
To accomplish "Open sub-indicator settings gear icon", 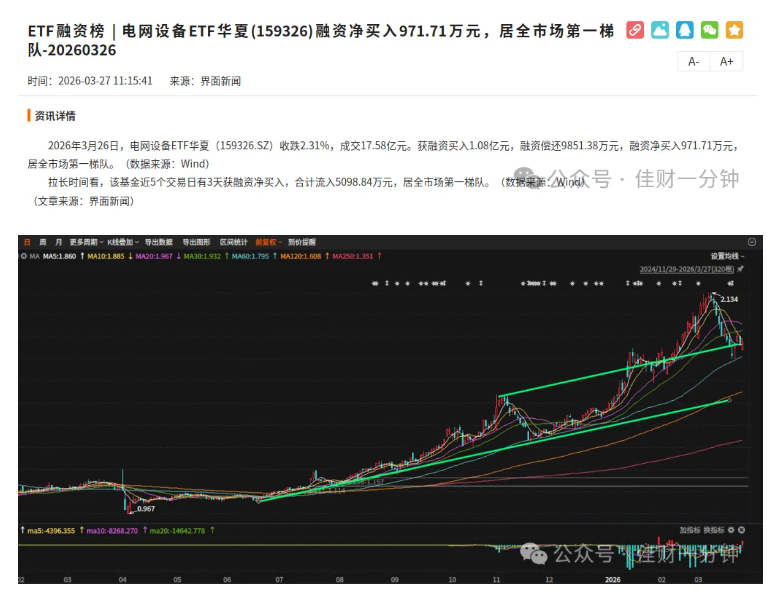I will [x=731, y=530].
